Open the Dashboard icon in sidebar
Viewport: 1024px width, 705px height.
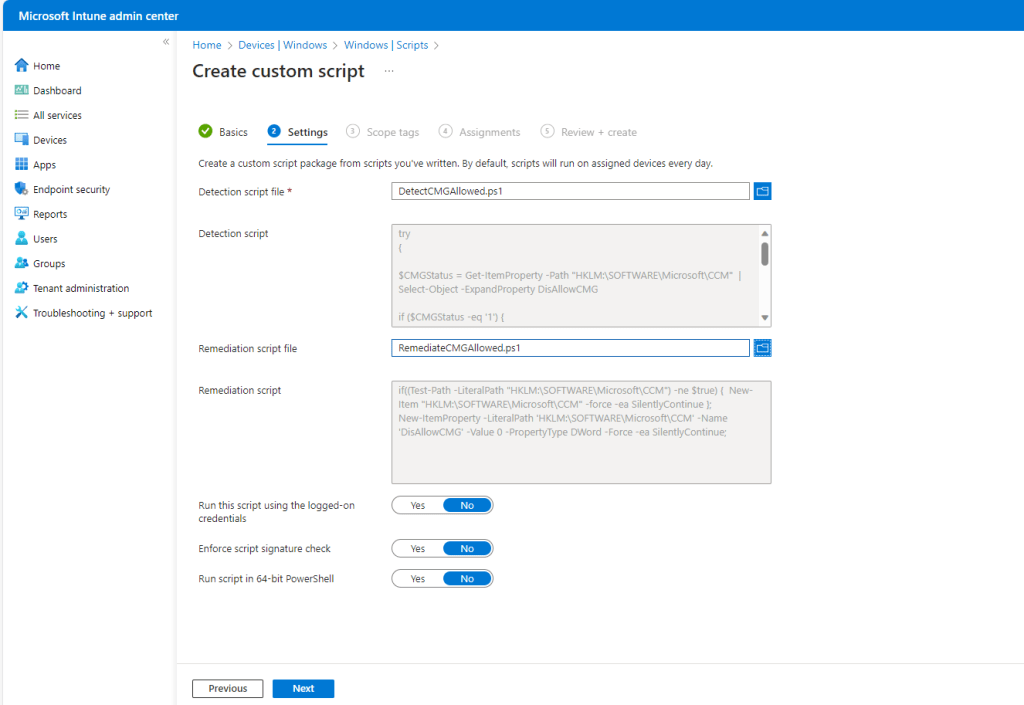click(21, 90)
